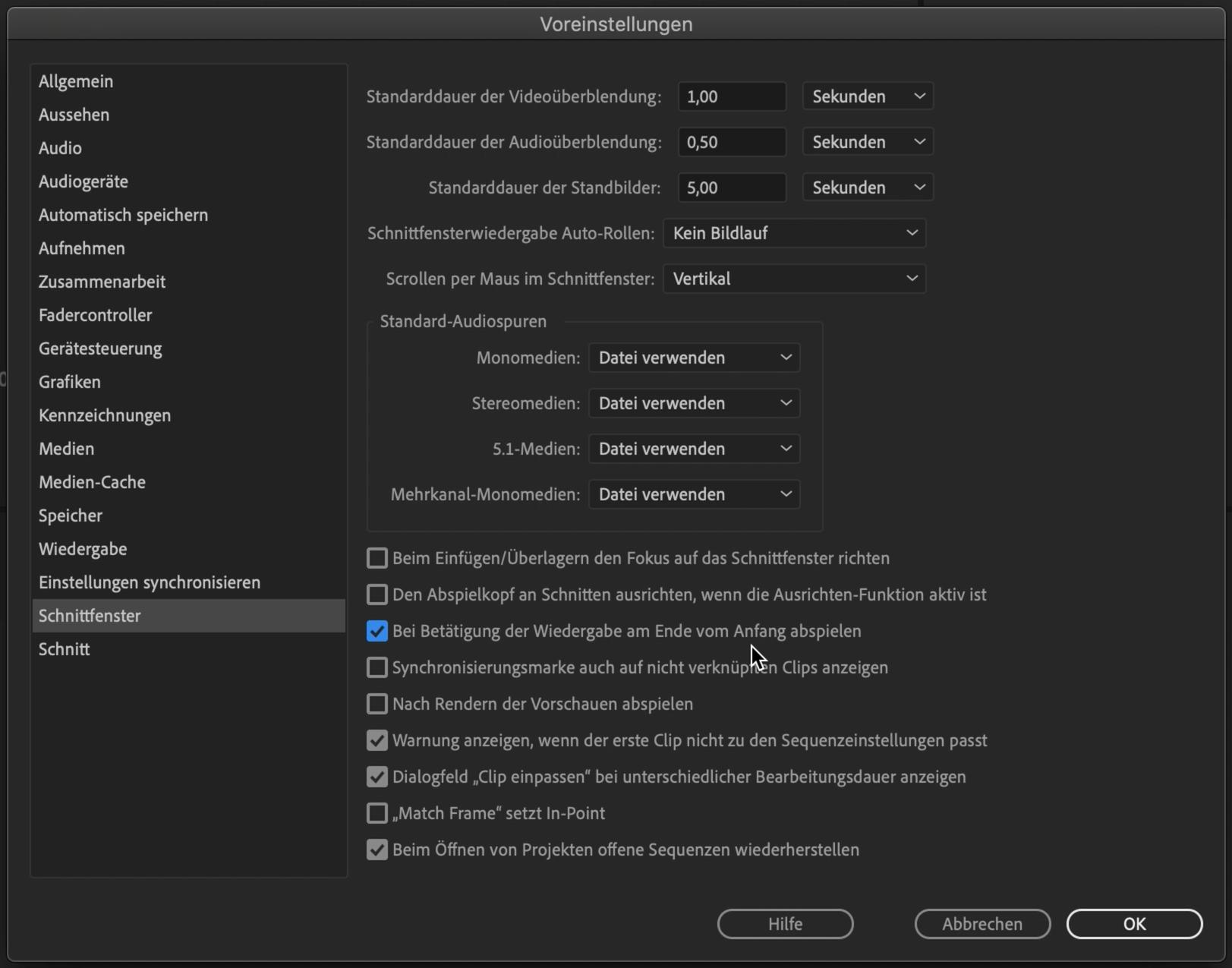Disable 'Beim Öffnen von Projekten' sequence restore
Image resolution: width=1232 pixels, height=968 pixels.
[377, 850]
